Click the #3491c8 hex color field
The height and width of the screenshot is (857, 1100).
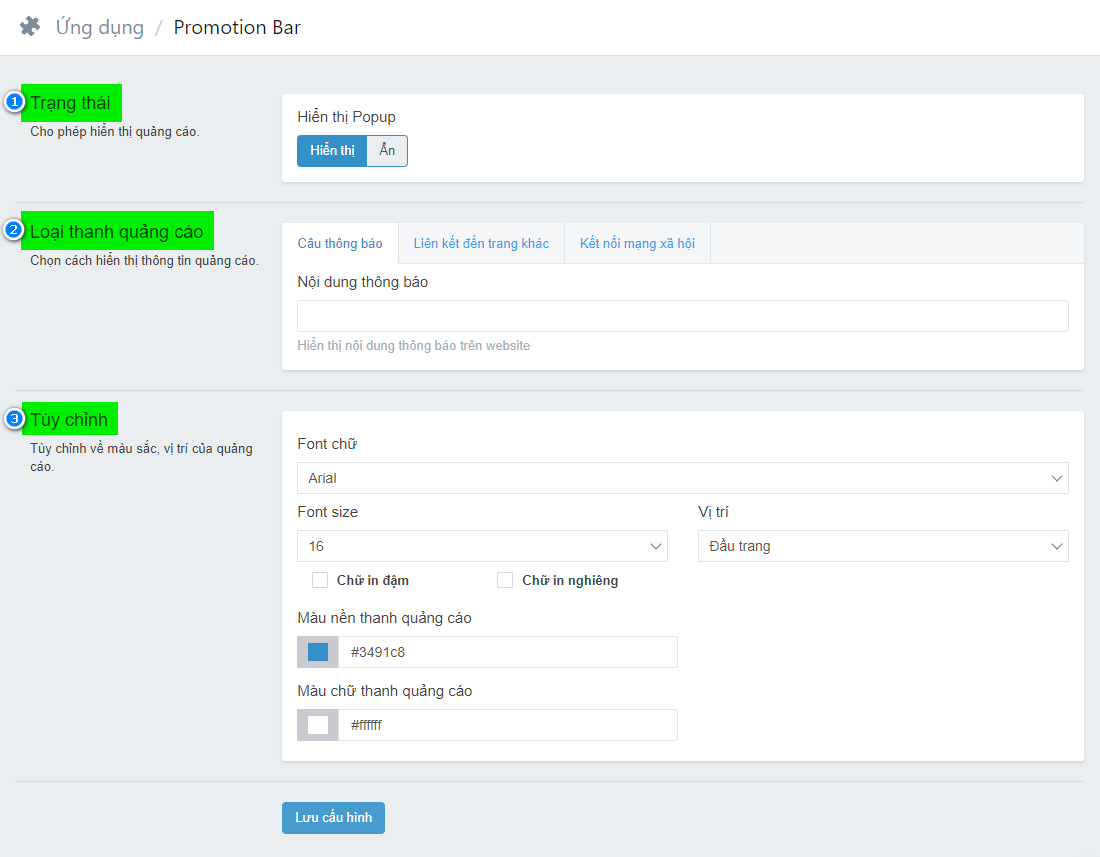click(507, 652)
